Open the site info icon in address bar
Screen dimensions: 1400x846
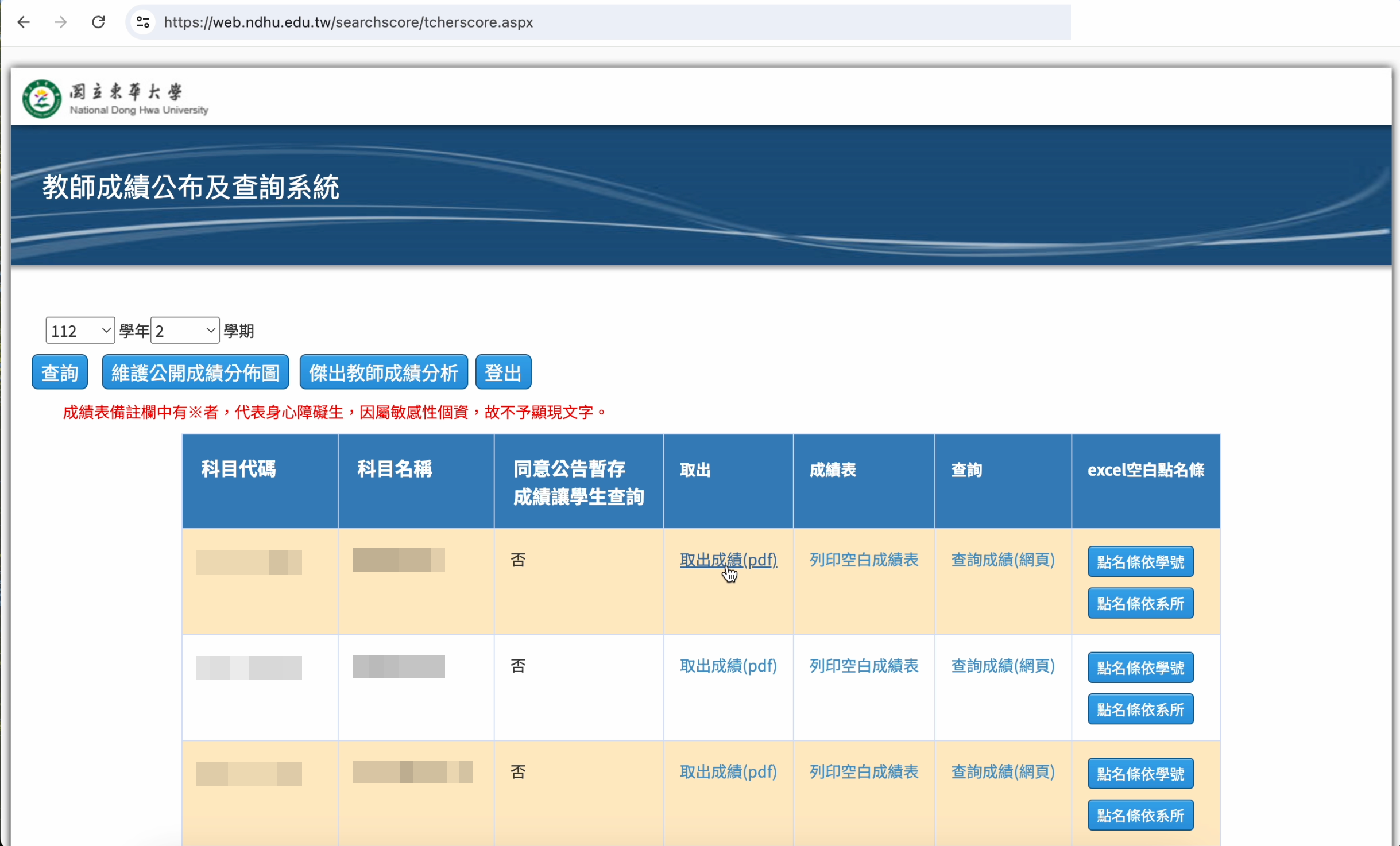point(143,22)
